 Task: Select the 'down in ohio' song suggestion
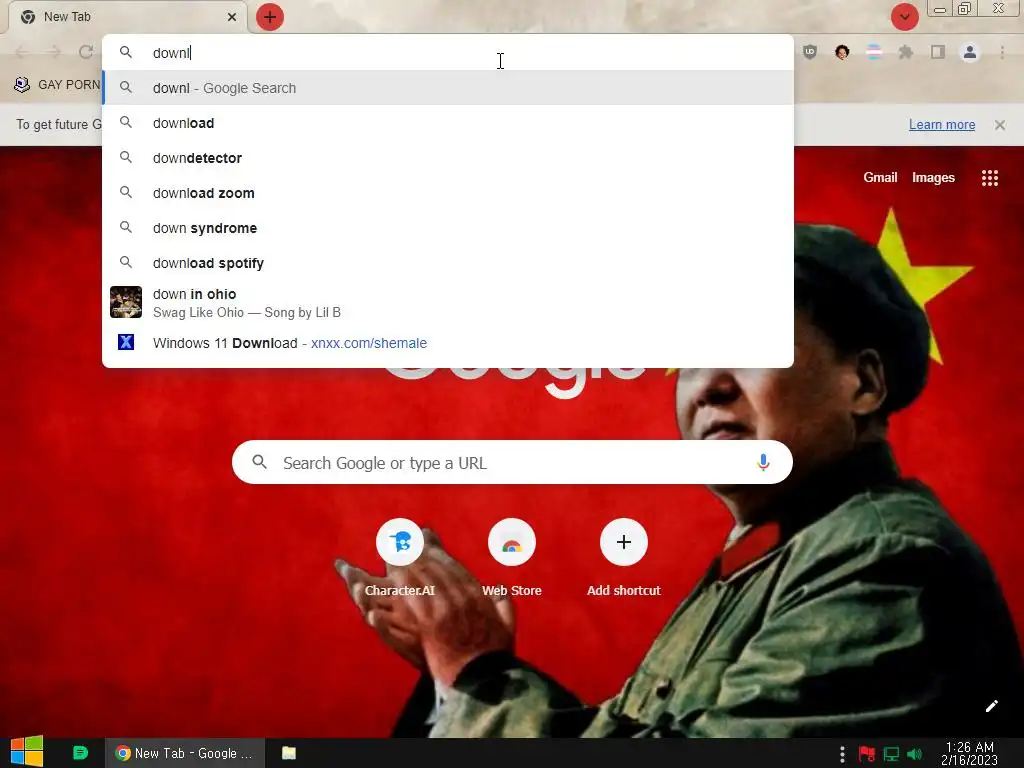tap(448, 302)
